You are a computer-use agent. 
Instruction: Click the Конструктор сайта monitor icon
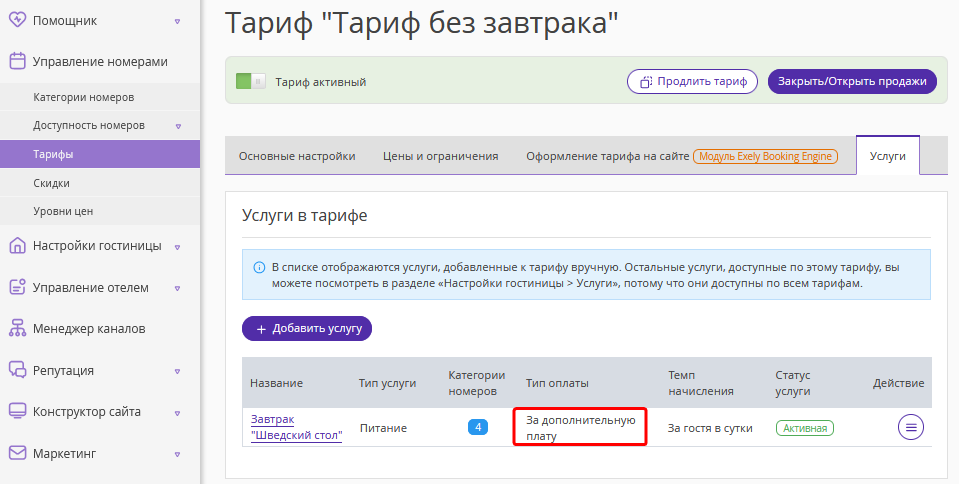coord(18,411)
